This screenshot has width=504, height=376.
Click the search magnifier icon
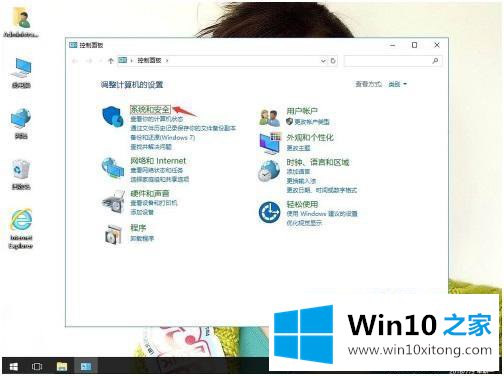(x=435, y=61)
